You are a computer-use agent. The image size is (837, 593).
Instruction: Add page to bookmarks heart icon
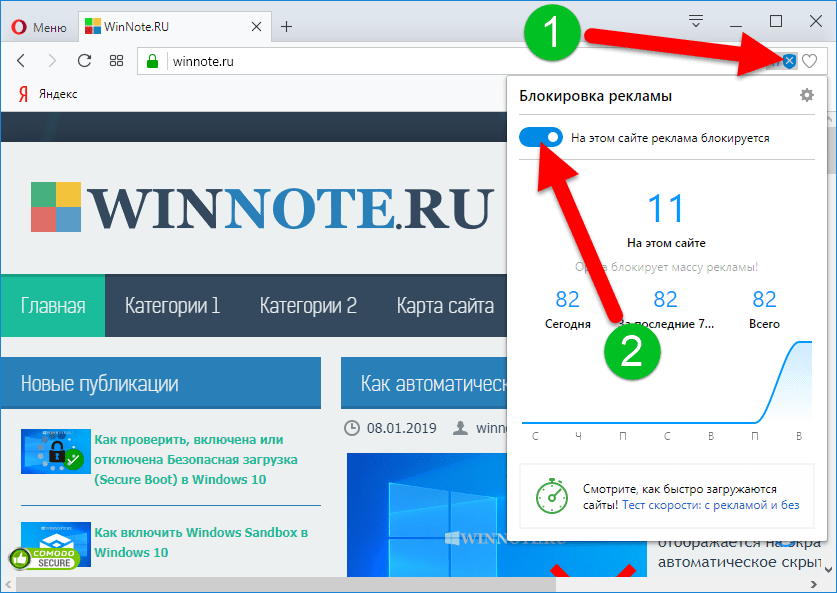point(810,61)
